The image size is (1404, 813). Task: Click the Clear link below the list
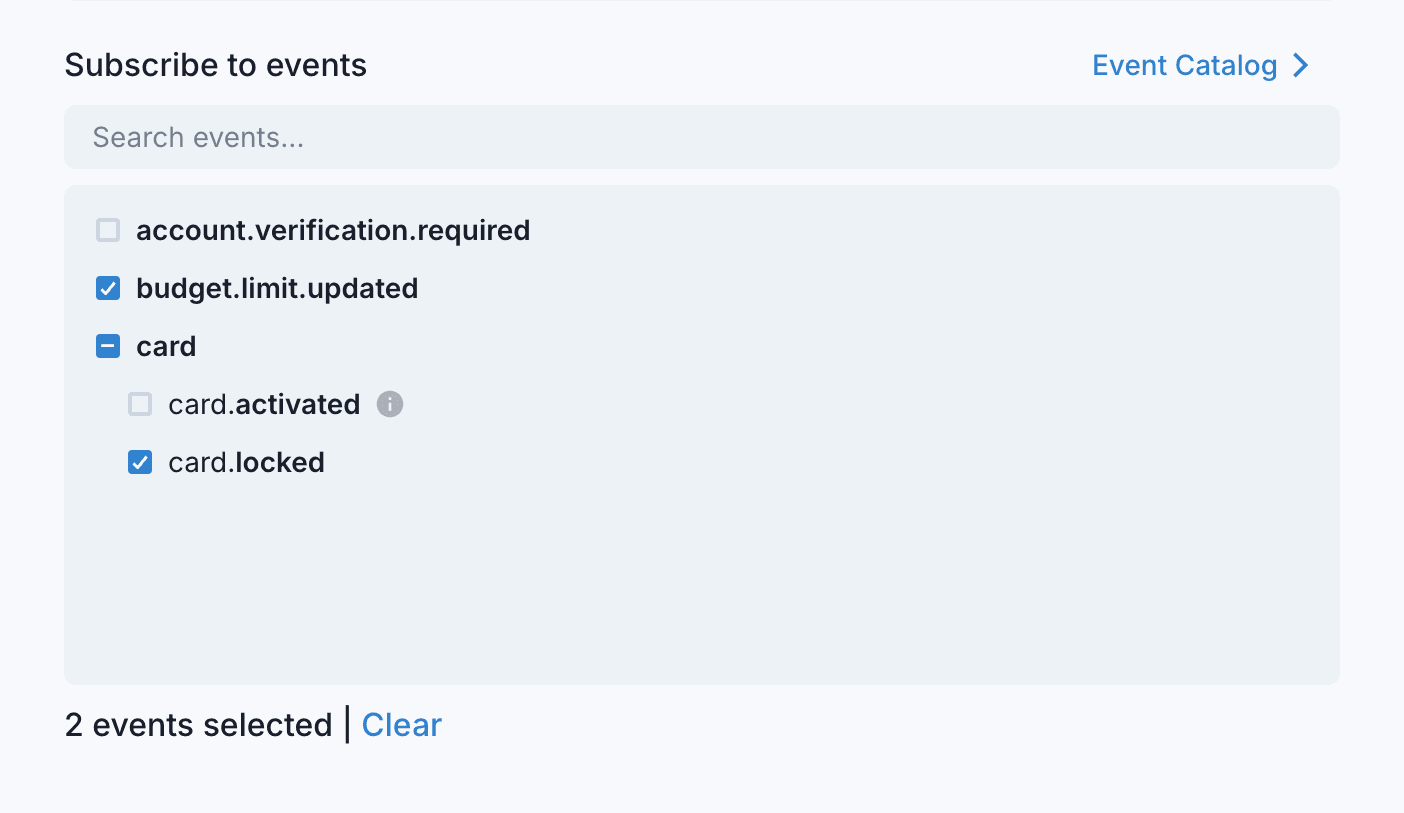tap(401, 724)
